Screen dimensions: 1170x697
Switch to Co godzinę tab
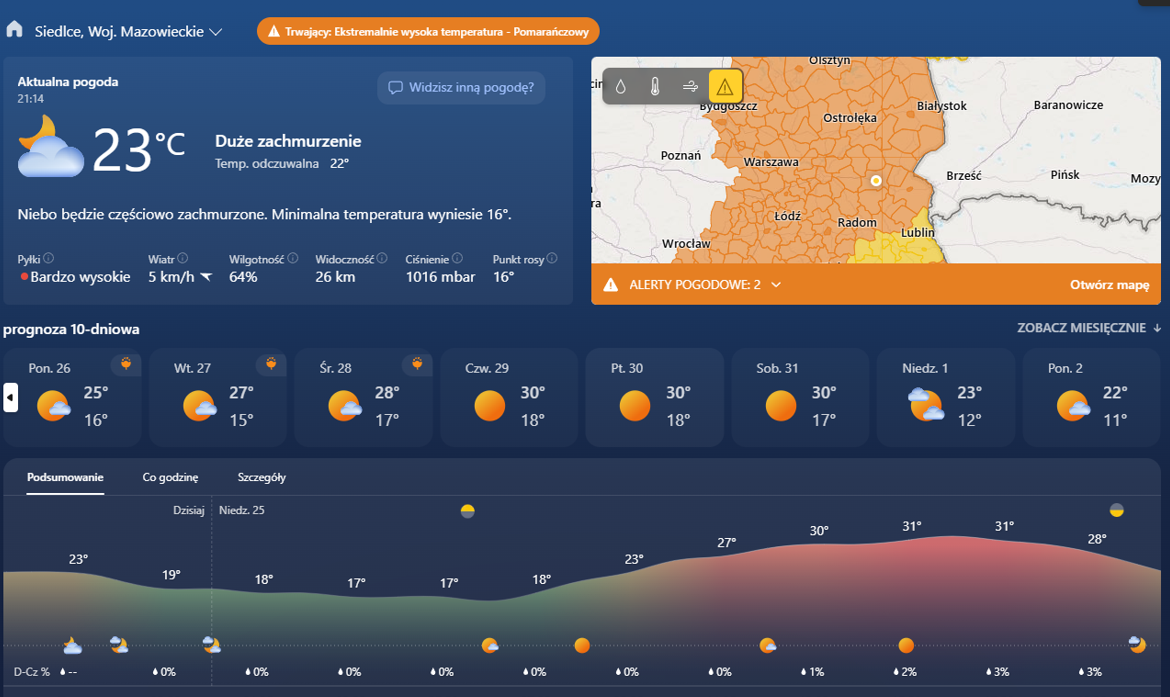point(170,477)
